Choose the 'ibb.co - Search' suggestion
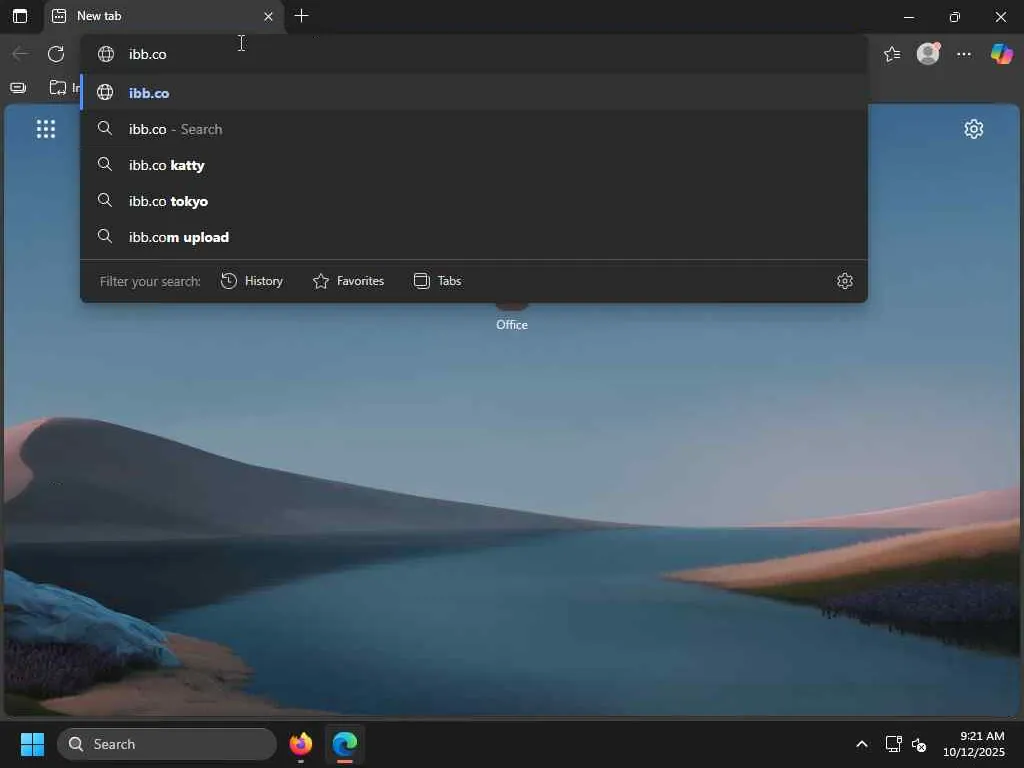Image resolution: width=1024 pixels, height=768 pixels. click(x=474, y=129)
